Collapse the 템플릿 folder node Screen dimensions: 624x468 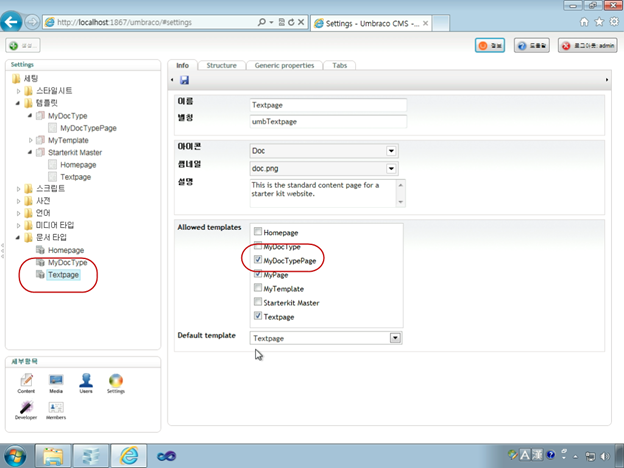18,103
